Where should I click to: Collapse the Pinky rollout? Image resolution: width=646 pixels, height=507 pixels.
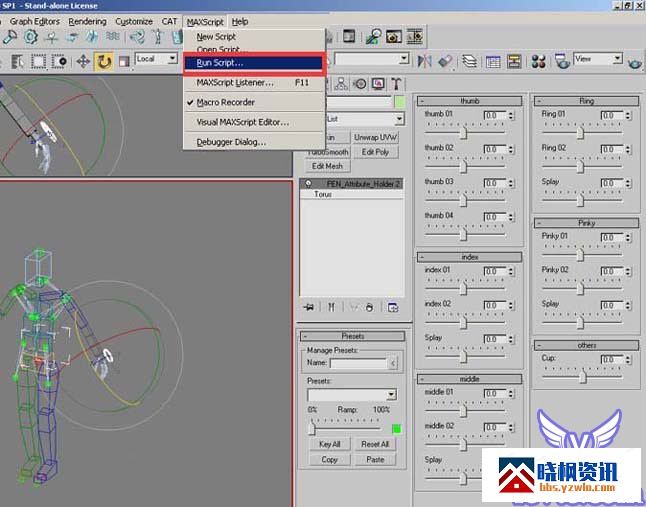[586, 223]
